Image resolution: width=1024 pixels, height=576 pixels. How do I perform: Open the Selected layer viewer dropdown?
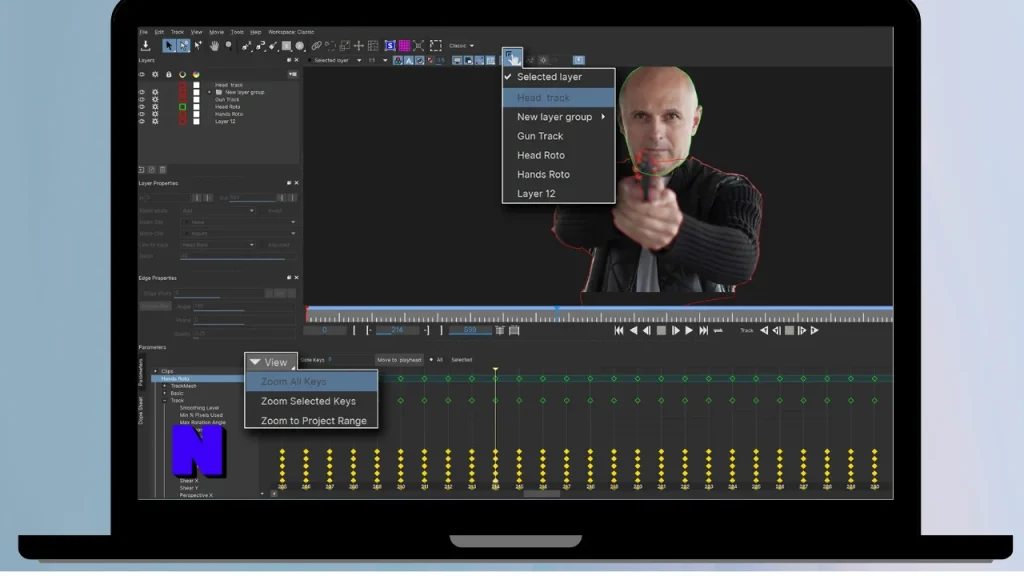coord(335,60)
